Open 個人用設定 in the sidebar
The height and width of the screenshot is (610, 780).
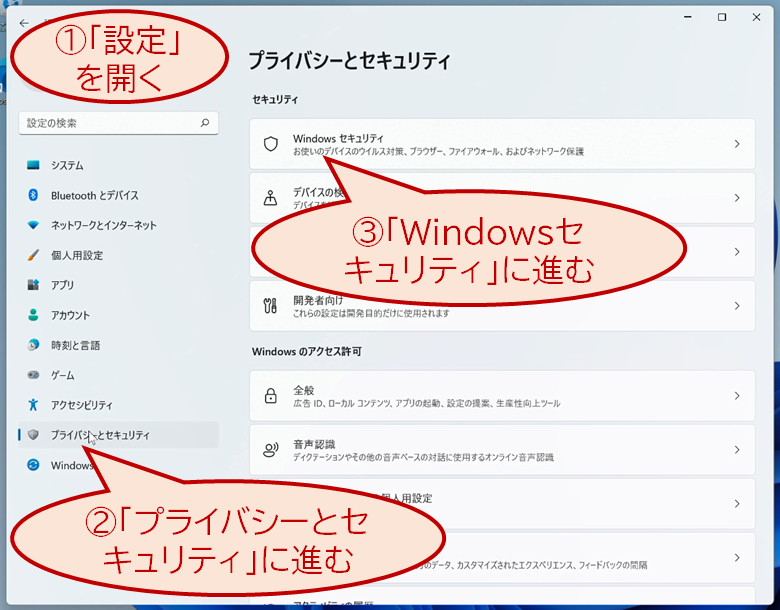(x=118, y=255)
